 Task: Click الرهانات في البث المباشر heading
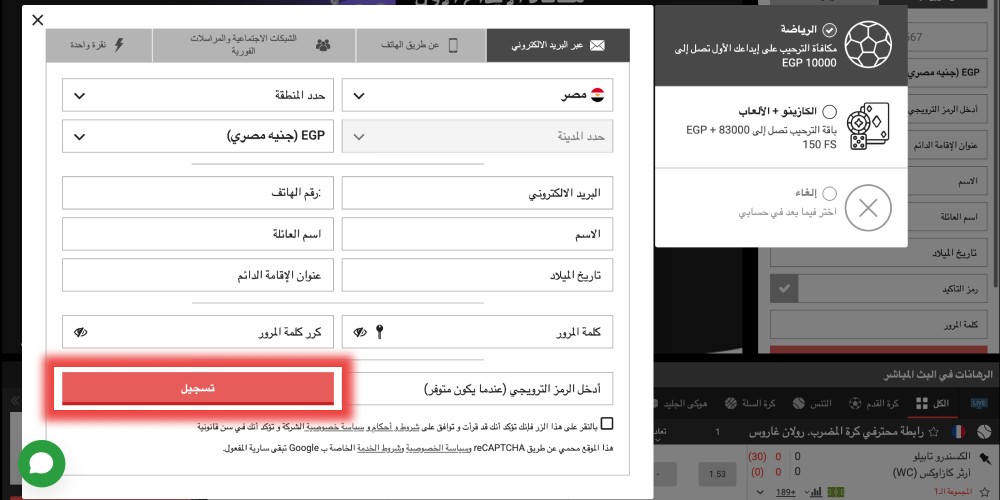coord(938,375)
